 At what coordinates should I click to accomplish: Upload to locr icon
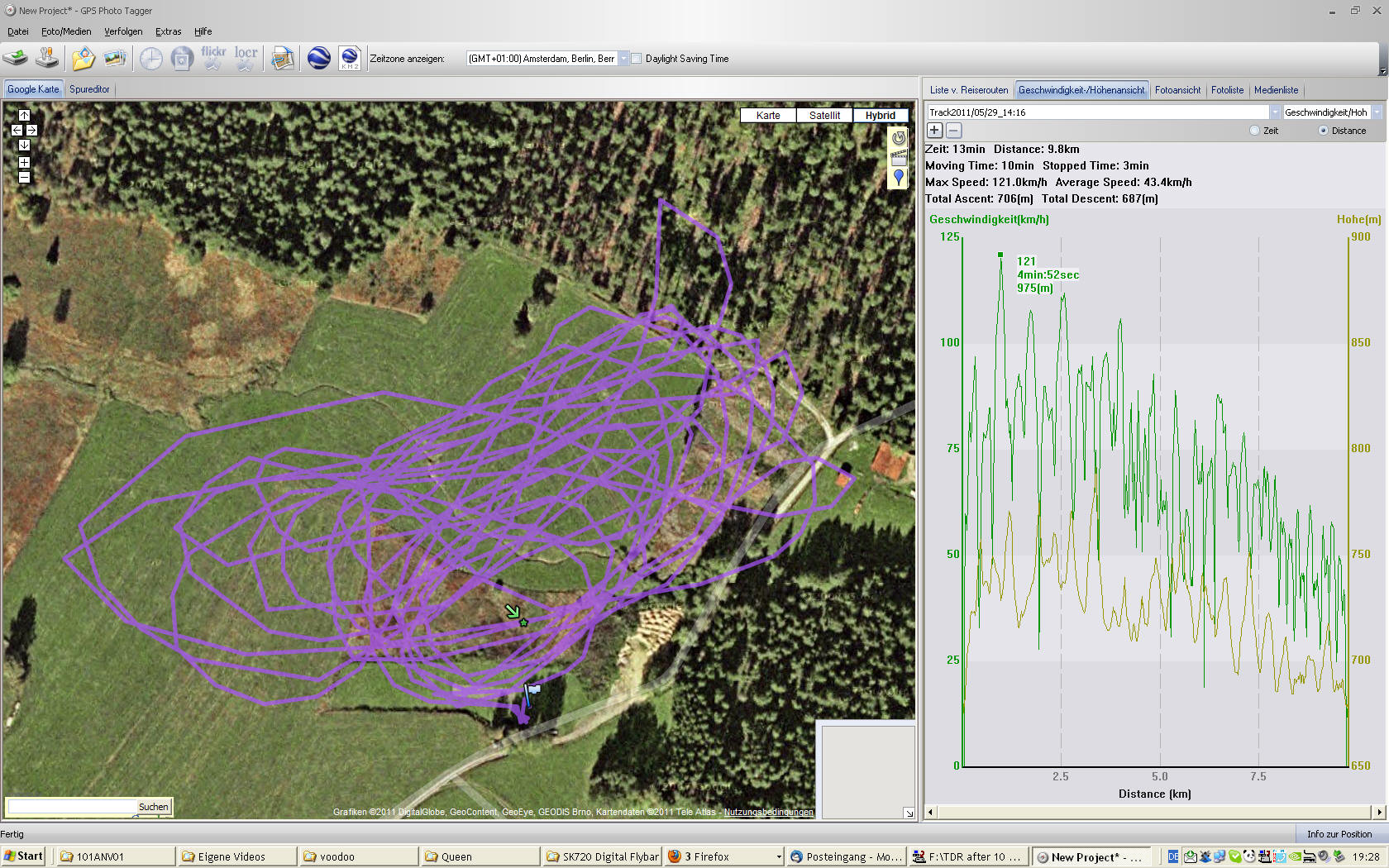pos(246,58)
